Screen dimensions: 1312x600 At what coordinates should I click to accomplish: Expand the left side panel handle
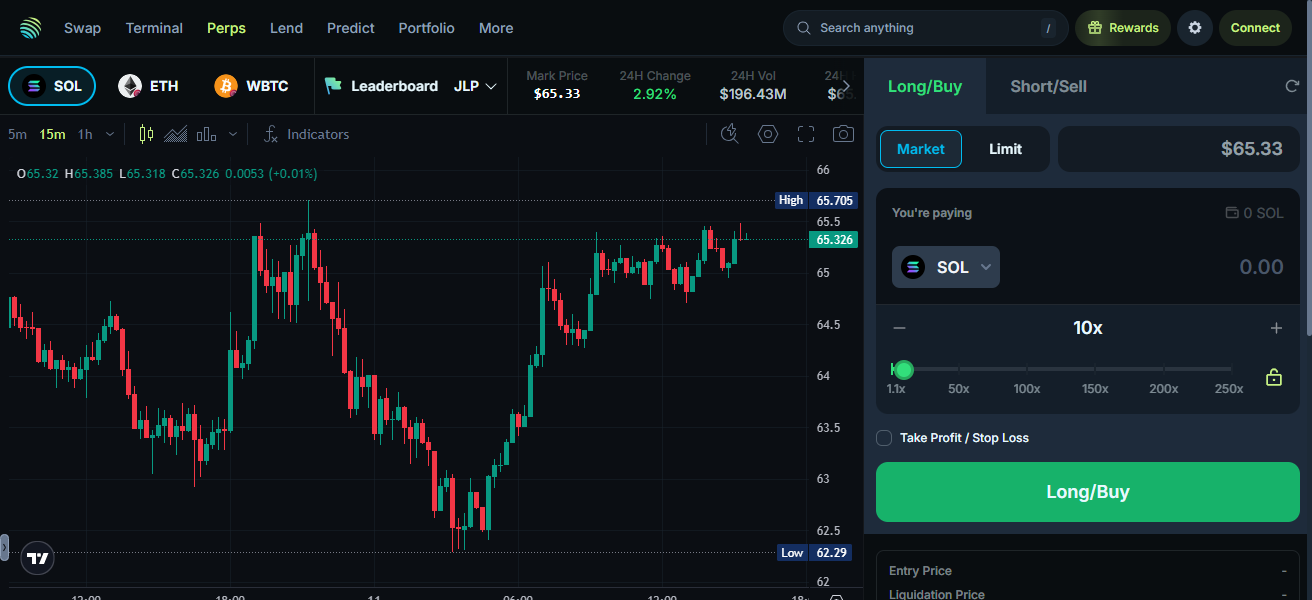click(4, 547)
